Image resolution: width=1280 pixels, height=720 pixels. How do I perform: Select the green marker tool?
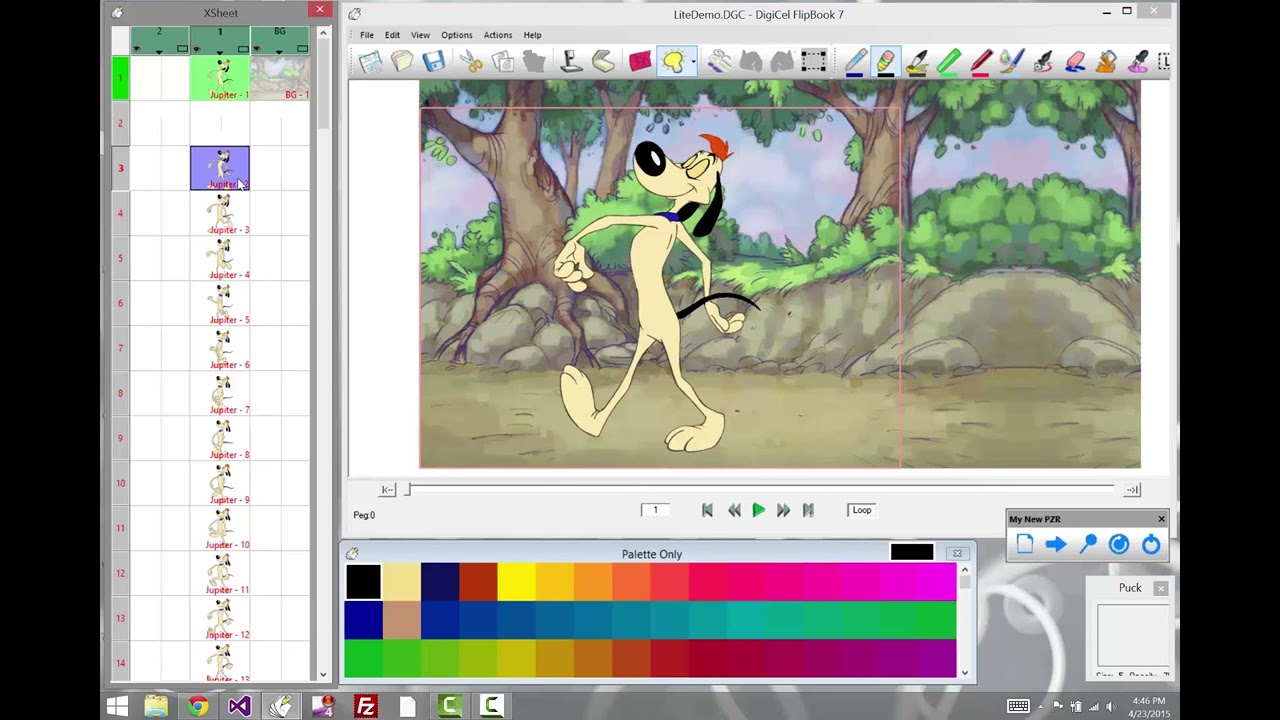click(x=949, y=62)
